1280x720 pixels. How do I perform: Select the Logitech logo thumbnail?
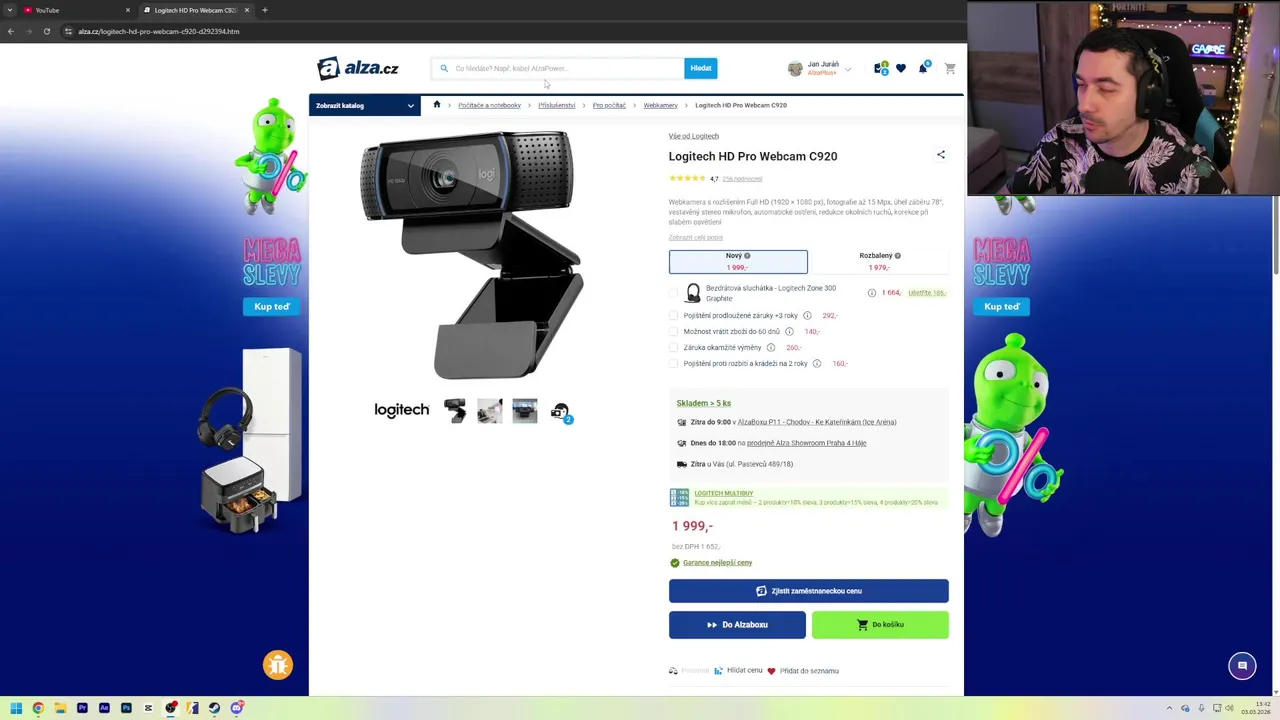coord(402,410)
